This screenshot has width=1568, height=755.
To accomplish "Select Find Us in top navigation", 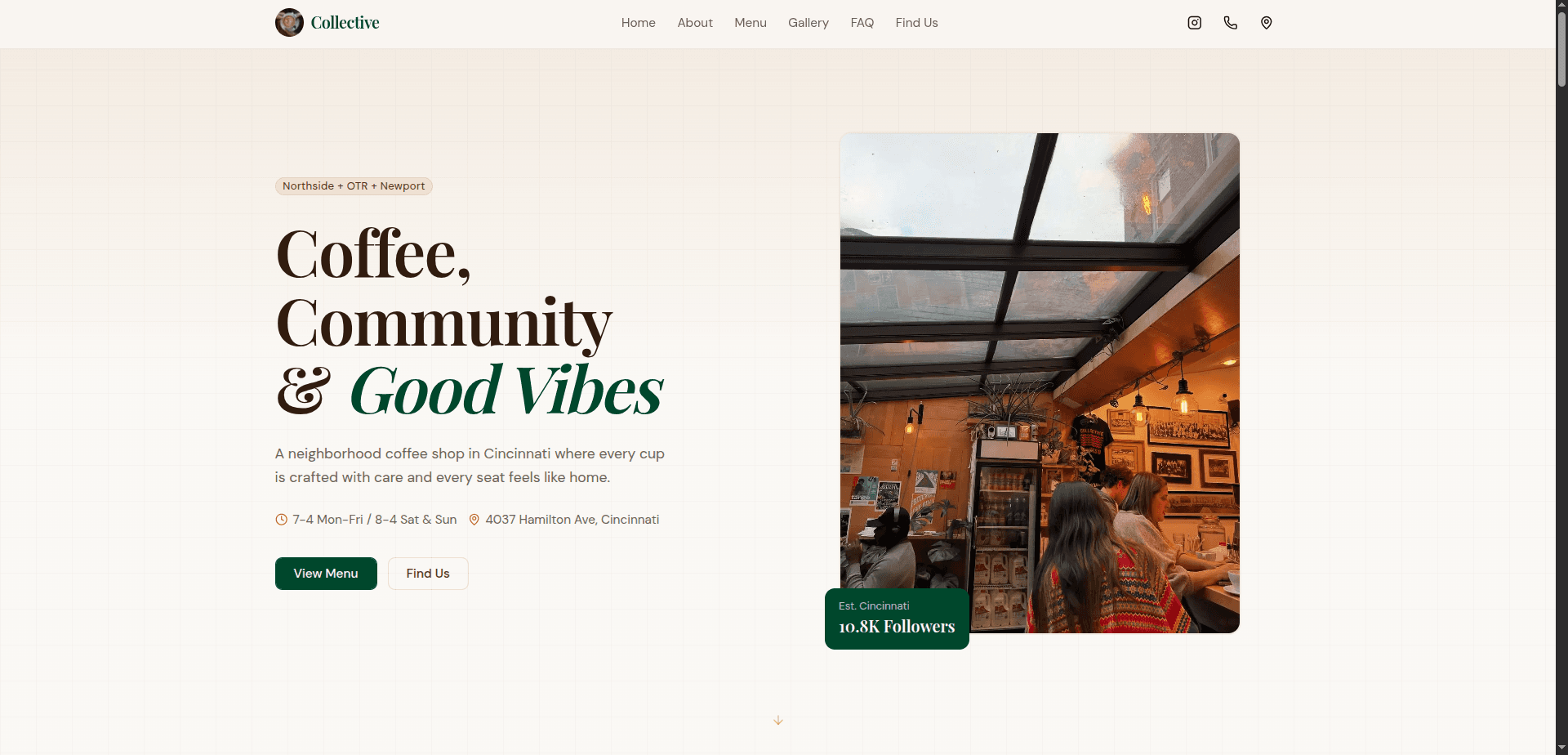I will click(x=916, y=23).
